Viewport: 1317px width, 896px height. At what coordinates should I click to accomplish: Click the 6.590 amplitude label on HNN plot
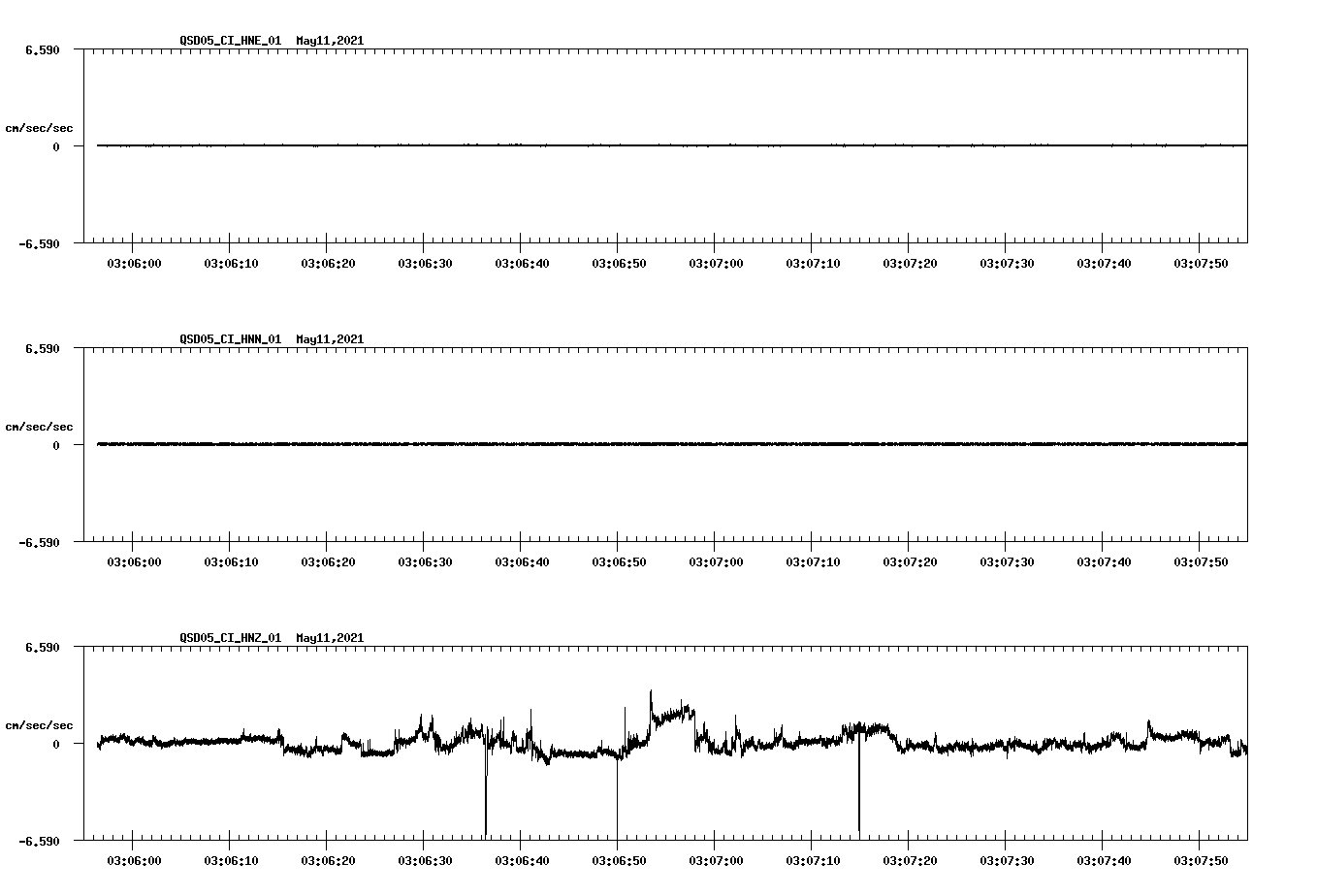pyautogui.click(x=41, y=347)
